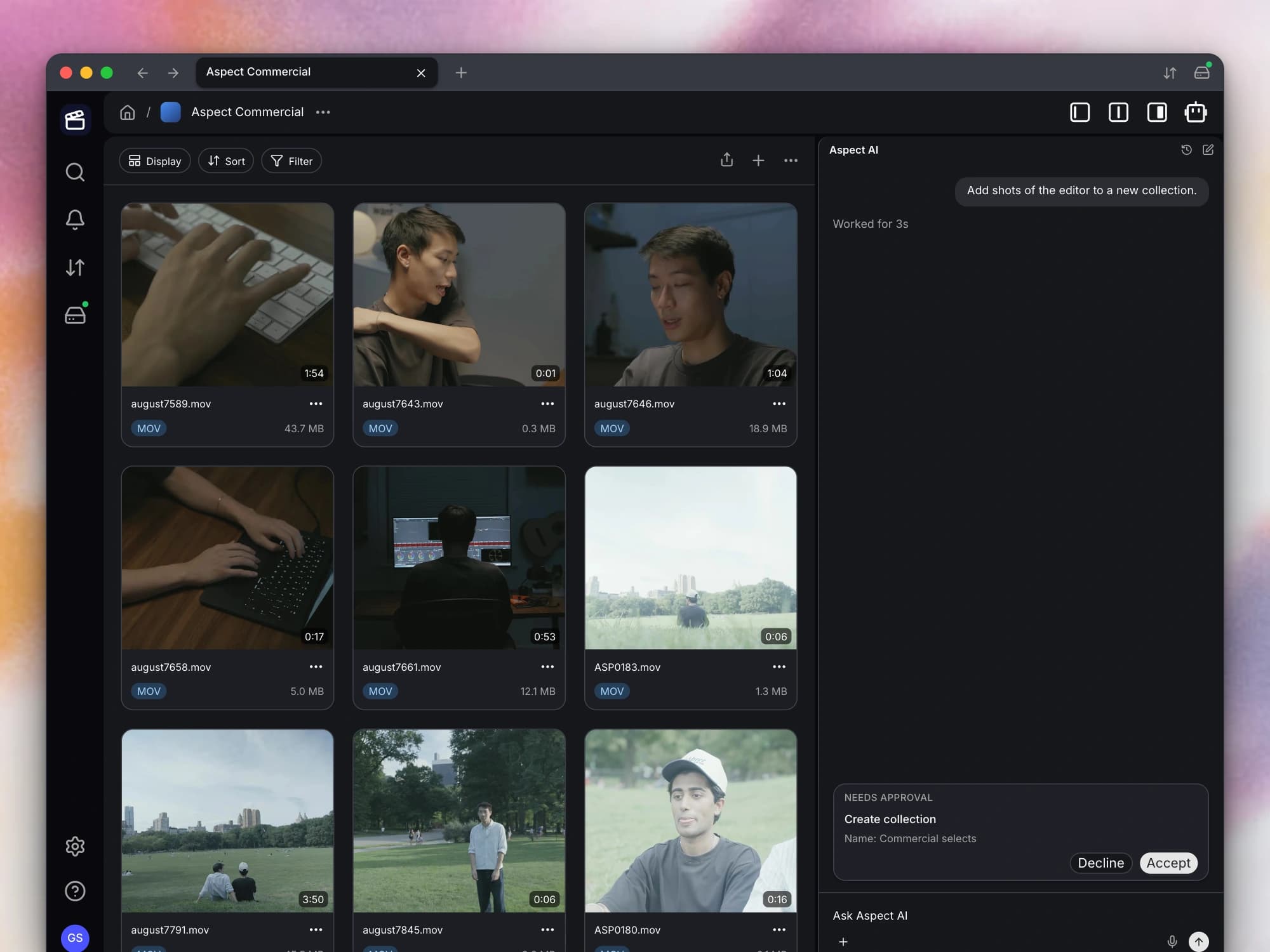Navigate forward with right arrow
Image resolution: width=1270 pixels, height=952 pixels.
click(173, 73)
